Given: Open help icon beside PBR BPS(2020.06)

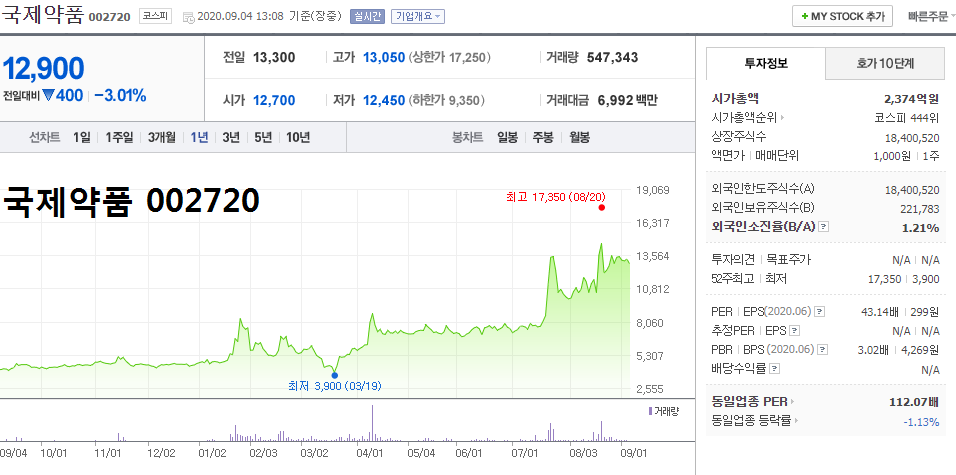Looking at the screenshot, I should pos(822,350).
